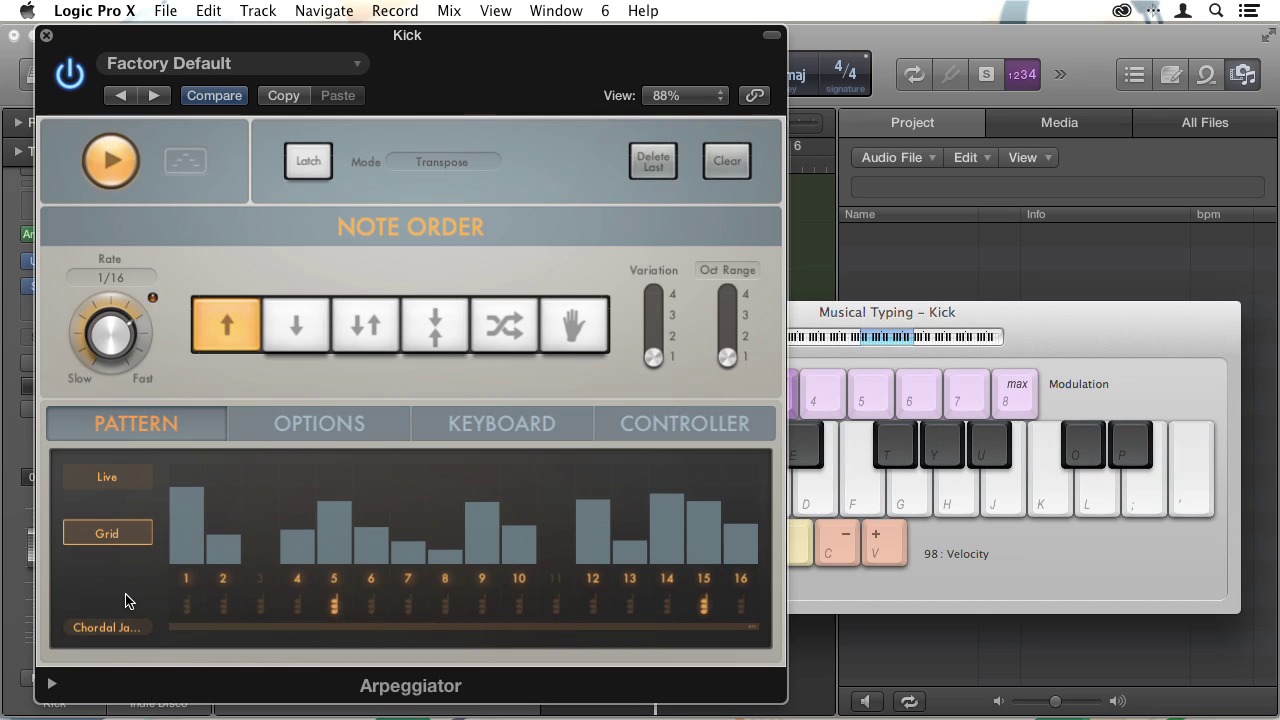Screen dimensions: 1280x720
Task: Click the plug-in link chain icon
Action: pyautogui.click(x=755, y=95)
